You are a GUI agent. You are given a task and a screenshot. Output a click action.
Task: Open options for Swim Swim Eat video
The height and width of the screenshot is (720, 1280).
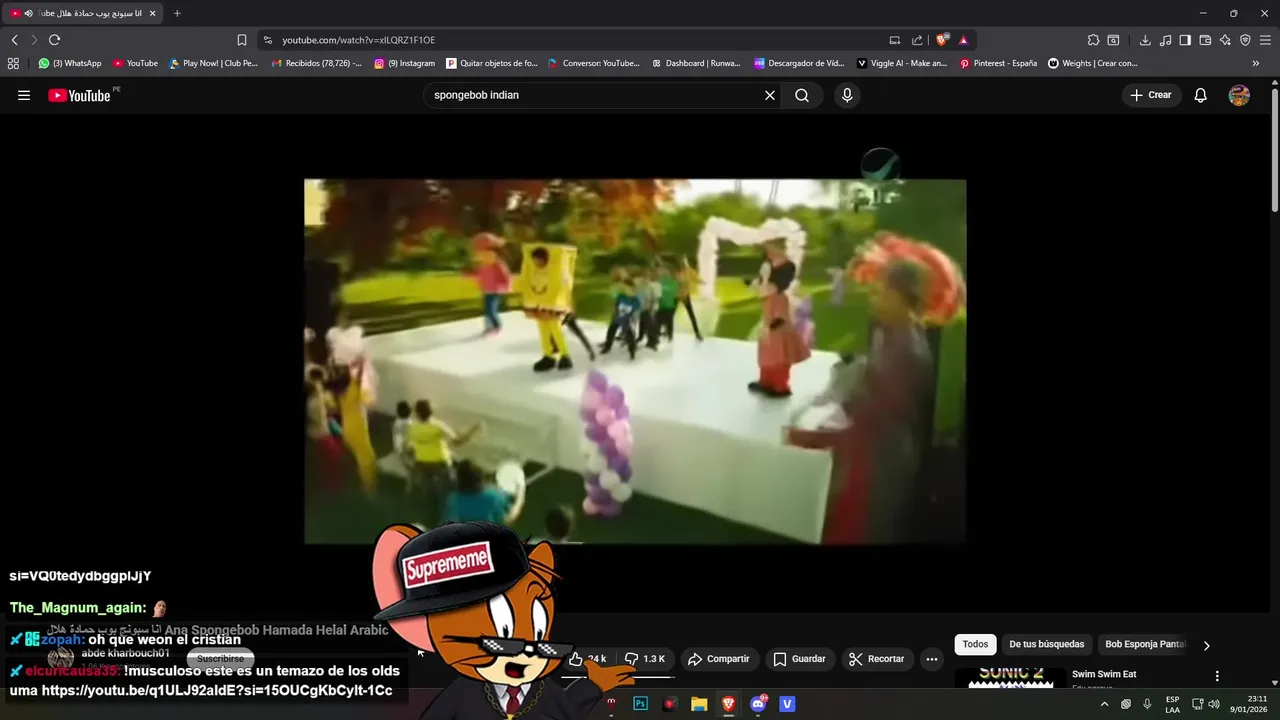[1217, 676]
